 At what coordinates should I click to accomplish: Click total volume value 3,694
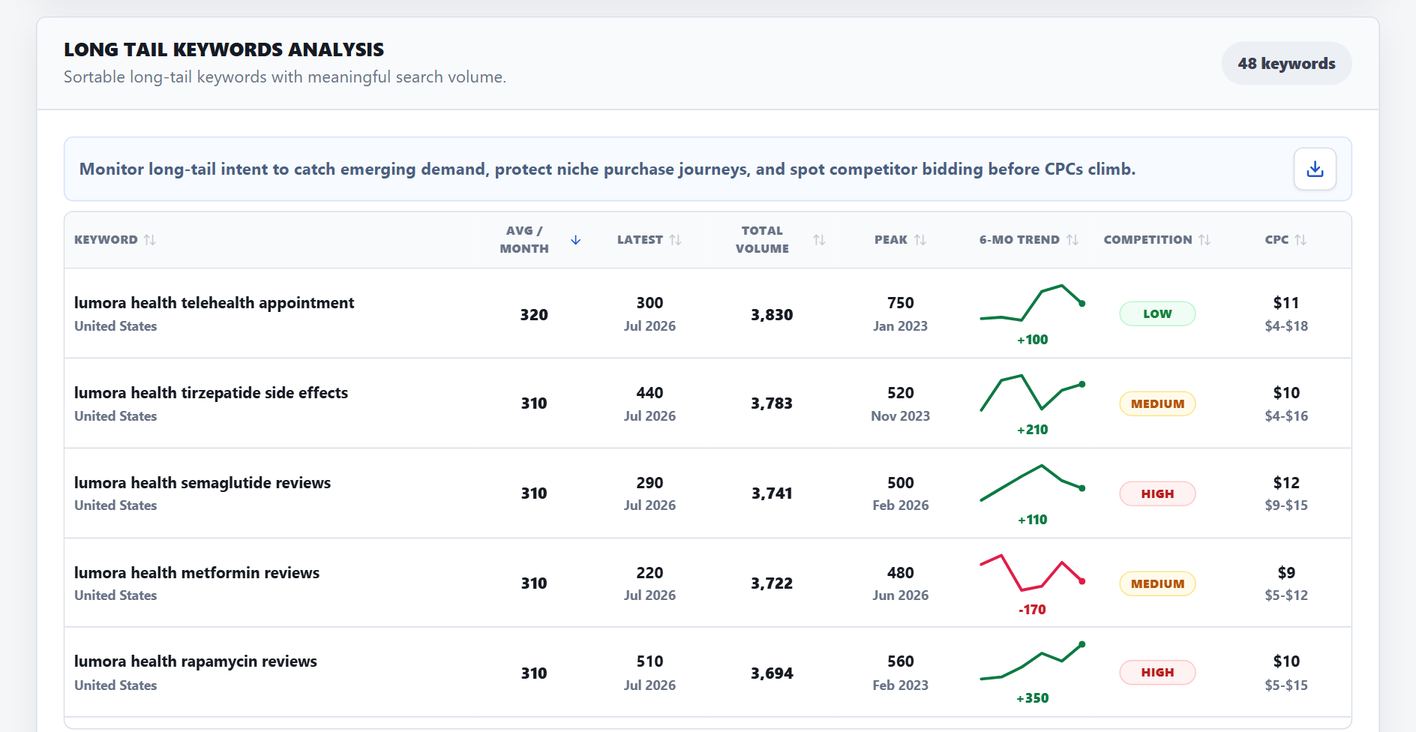click(772, 673)
